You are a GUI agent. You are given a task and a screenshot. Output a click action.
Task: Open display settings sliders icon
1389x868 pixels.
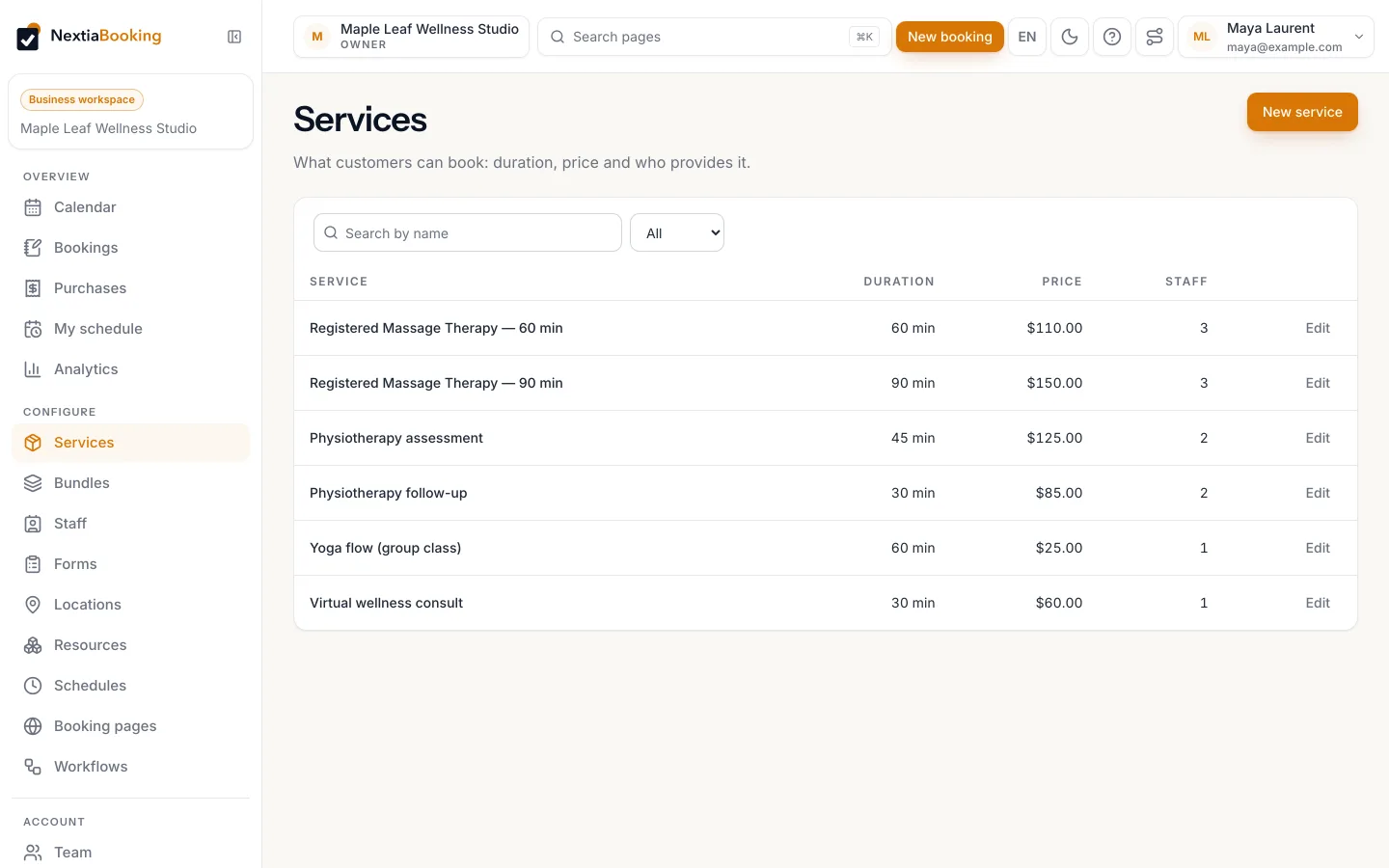click(1155, 37)
